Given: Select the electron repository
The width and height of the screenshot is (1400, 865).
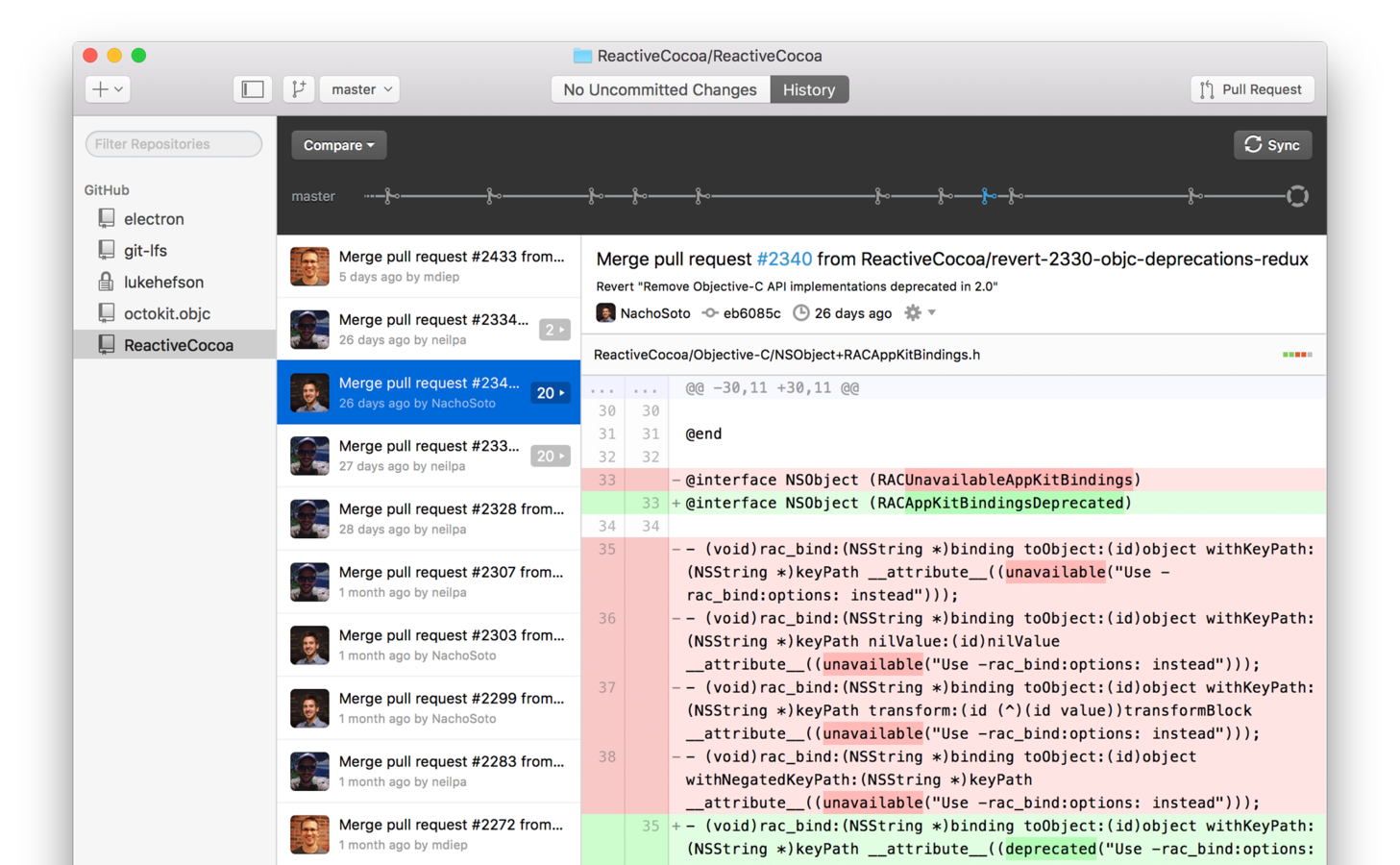Looking at the screenshot, I should point(175,219).
